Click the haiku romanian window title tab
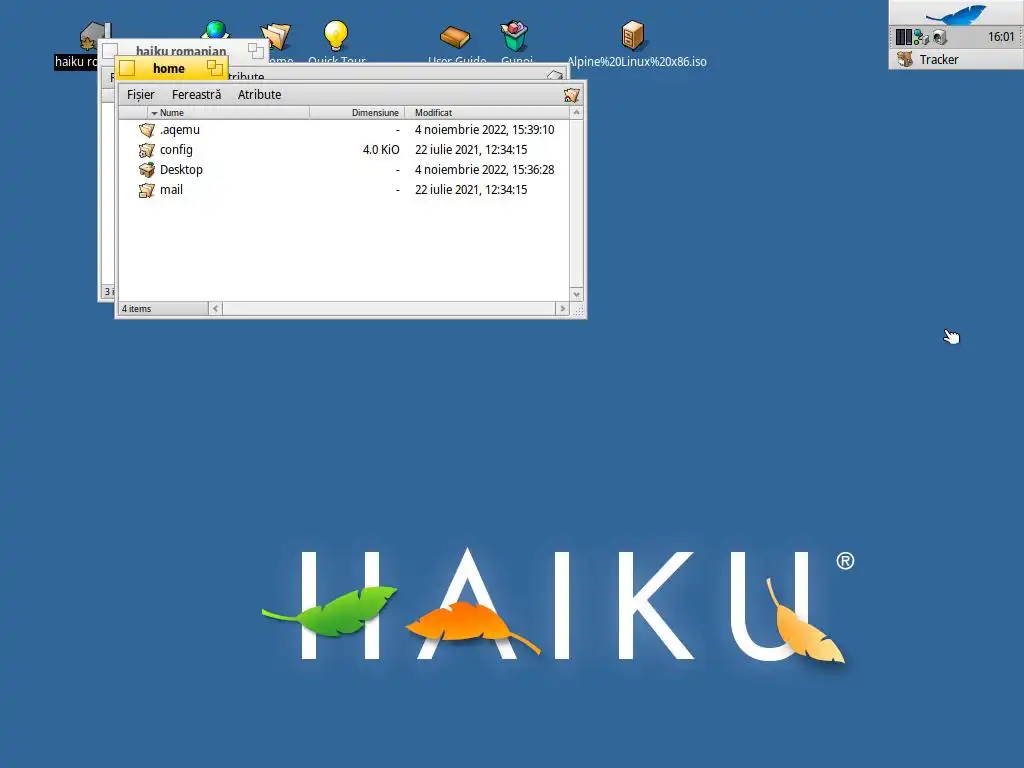1024x768 pixels. (x=181, y=50)
